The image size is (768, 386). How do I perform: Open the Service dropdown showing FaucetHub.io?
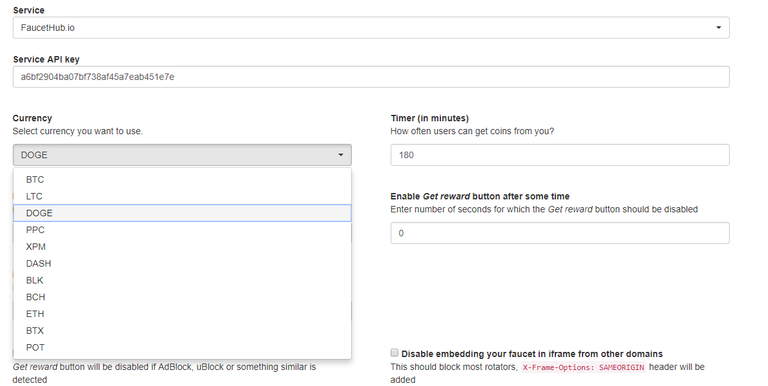(x=371, y=28)
